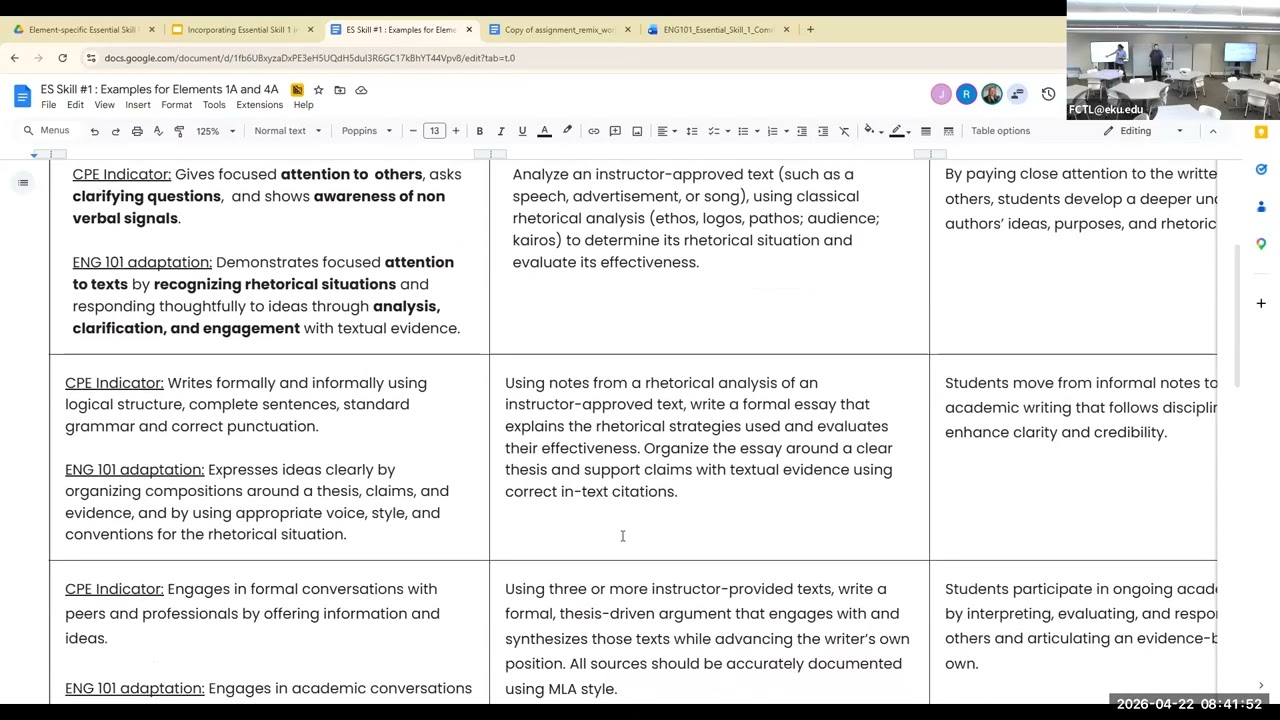This screenshot has width=1280, height=720.
Task: Open table border dash style
Action: [x=948, y=131]
